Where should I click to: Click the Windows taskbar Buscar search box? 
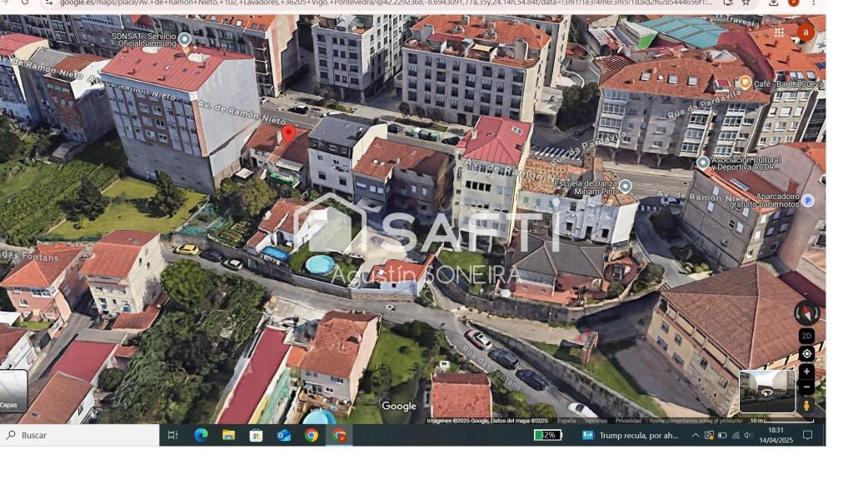[x=80, y=435]
